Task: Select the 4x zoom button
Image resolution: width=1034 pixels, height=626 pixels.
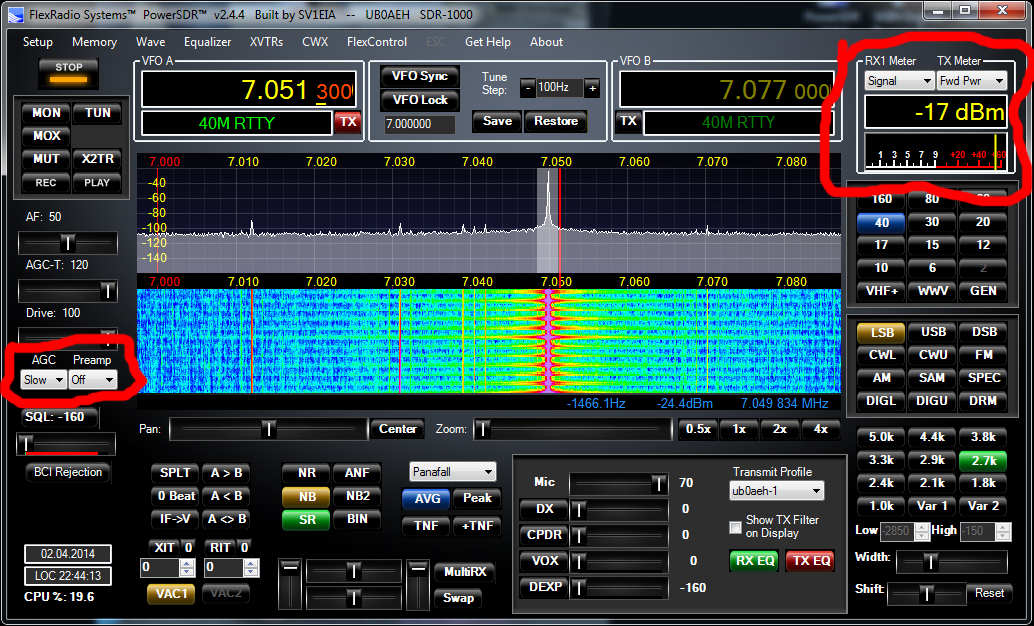Action: pyautogui.click(x=820, y=429)
